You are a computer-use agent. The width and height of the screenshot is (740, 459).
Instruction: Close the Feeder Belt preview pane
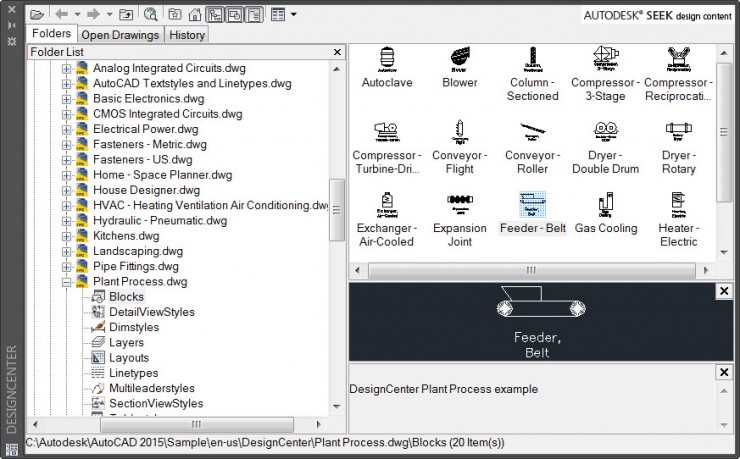point(724,291)
